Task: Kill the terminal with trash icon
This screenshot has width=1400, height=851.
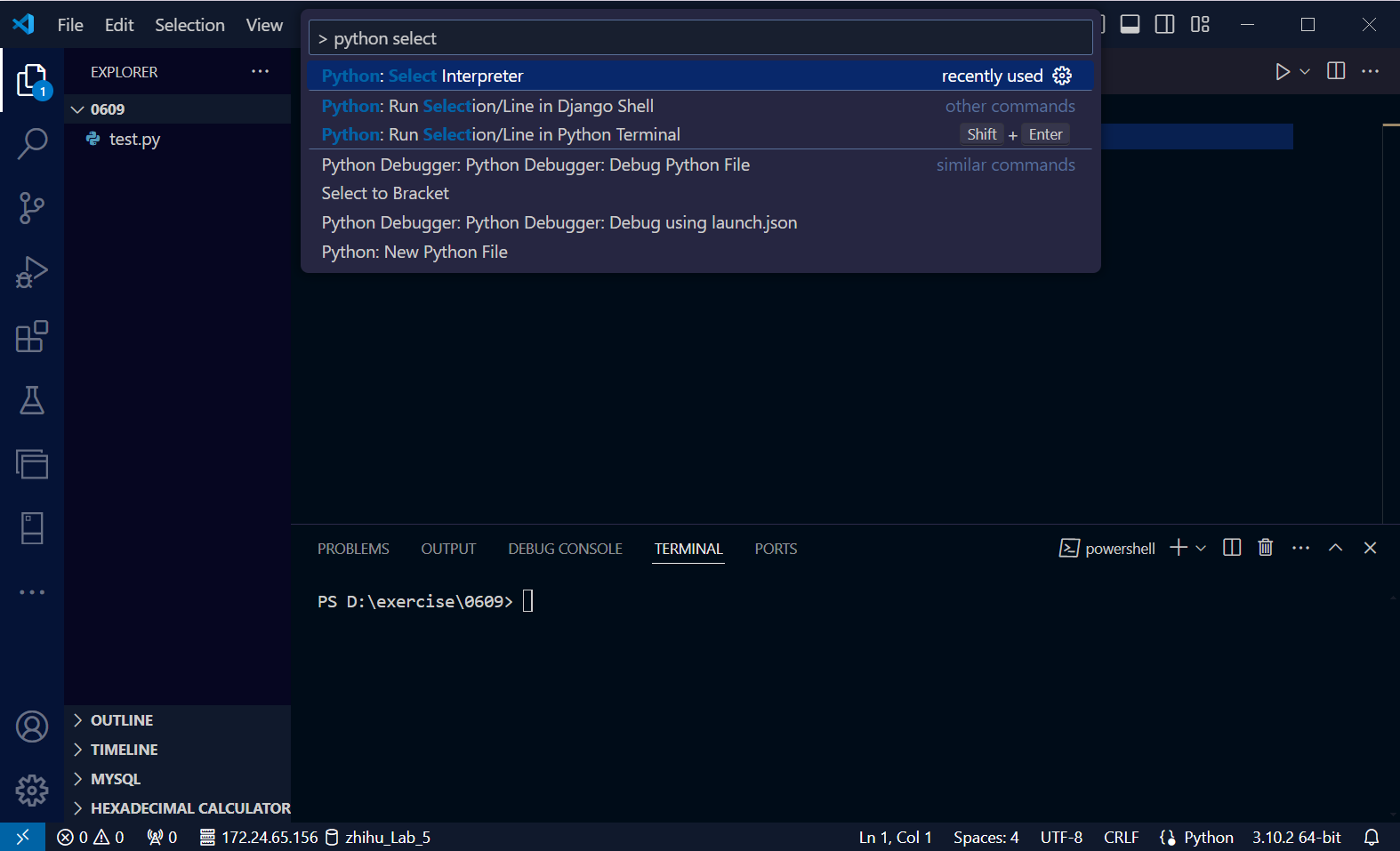Action: [x=1266, y=548]
